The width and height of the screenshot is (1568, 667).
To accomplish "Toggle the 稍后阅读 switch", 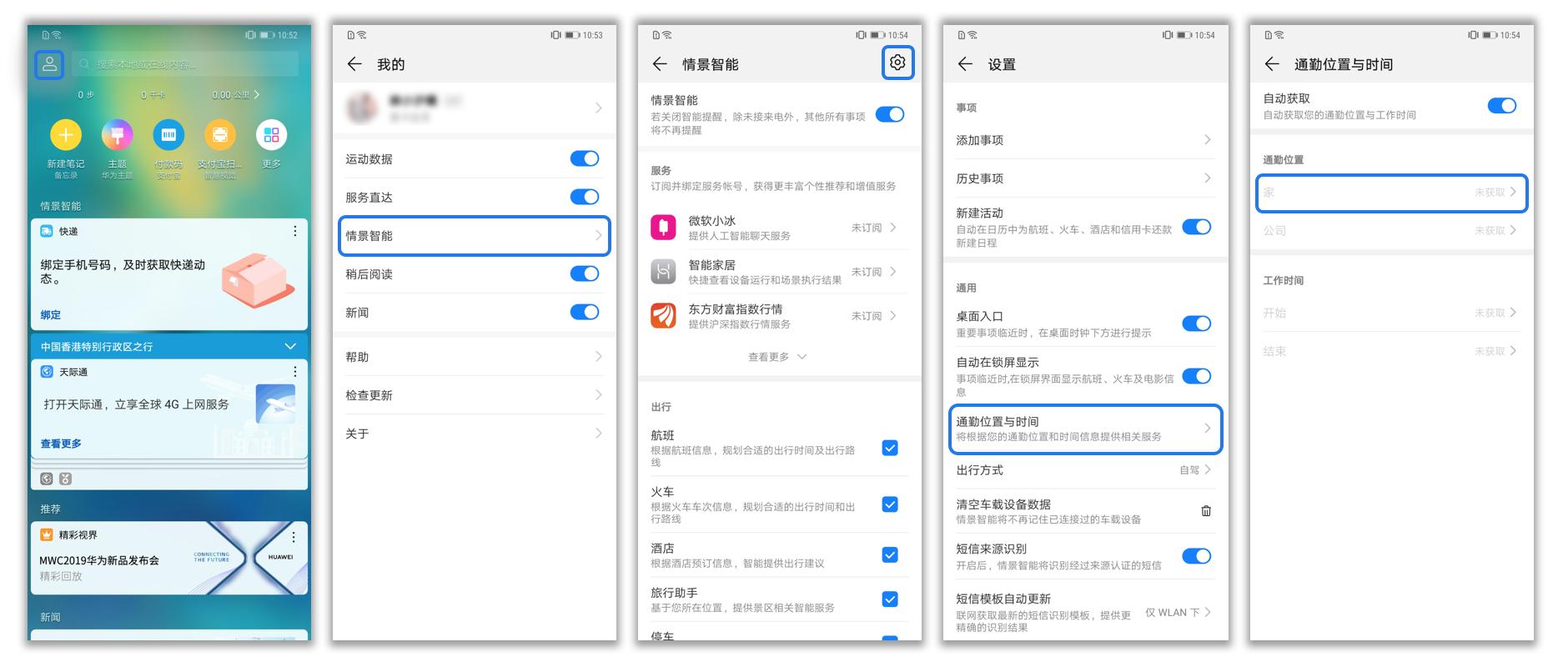I will 585,273.
